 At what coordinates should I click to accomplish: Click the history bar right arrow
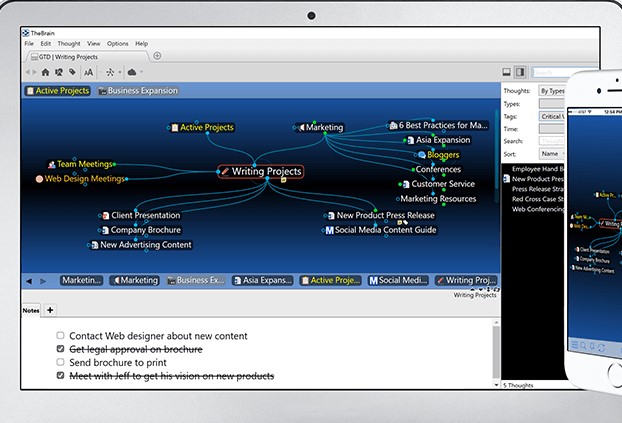coord(43,281)
